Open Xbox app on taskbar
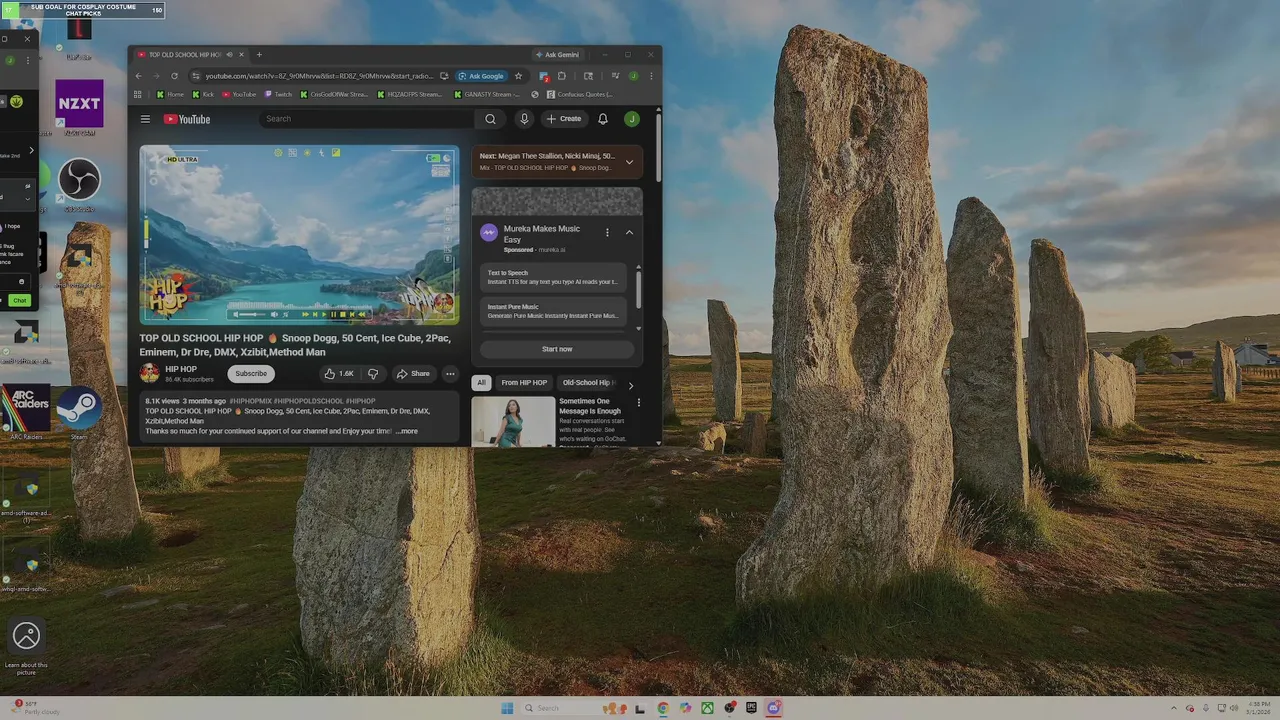The image size is (1280, 720). click(x=707, y=708)
